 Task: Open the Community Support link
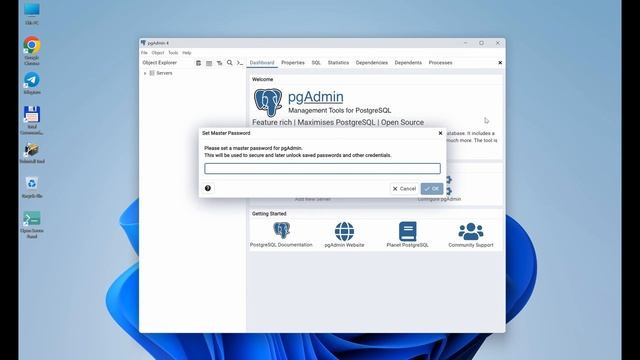point(471,245)
